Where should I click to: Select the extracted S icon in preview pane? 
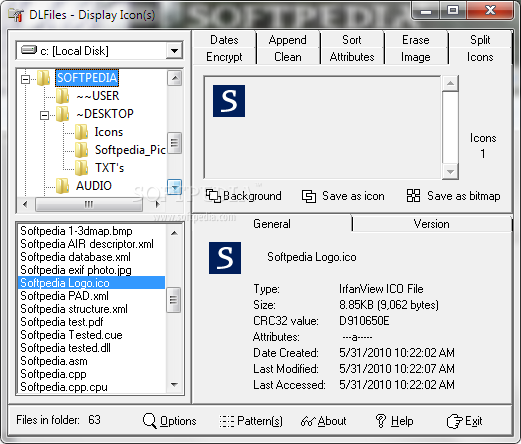pos(229,101)
